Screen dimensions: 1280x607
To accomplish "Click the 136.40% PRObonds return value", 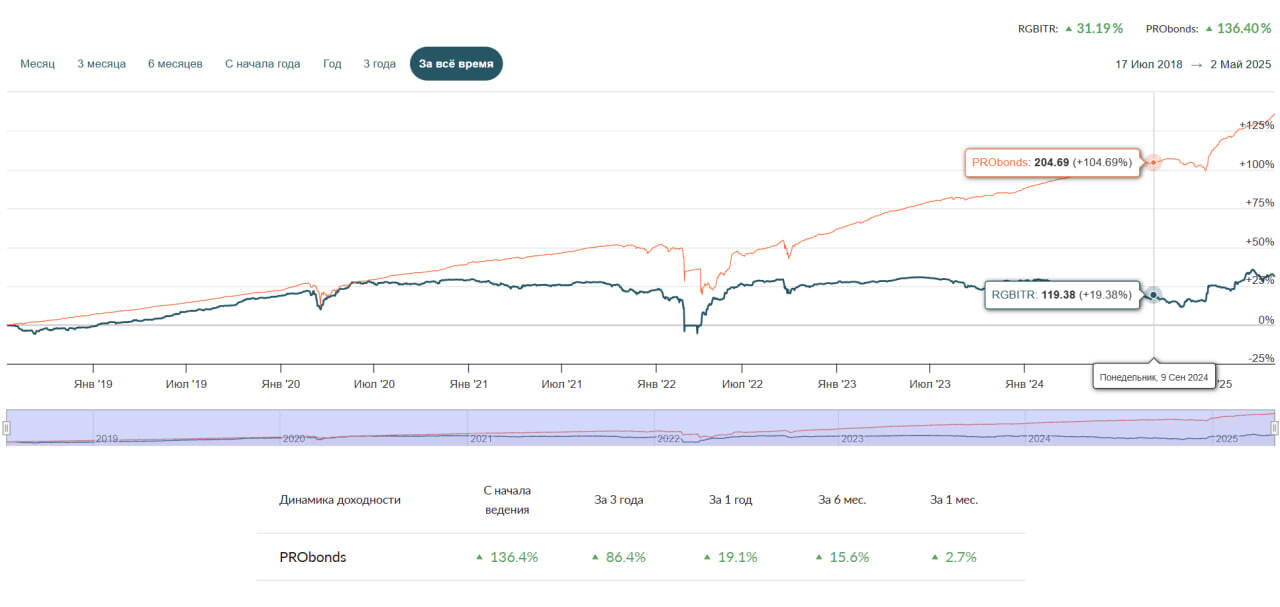I will [x=1244, y=29].
